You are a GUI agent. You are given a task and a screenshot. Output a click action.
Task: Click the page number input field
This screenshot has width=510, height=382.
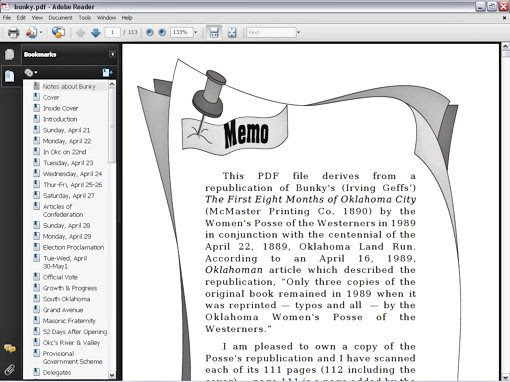(112, 32)
